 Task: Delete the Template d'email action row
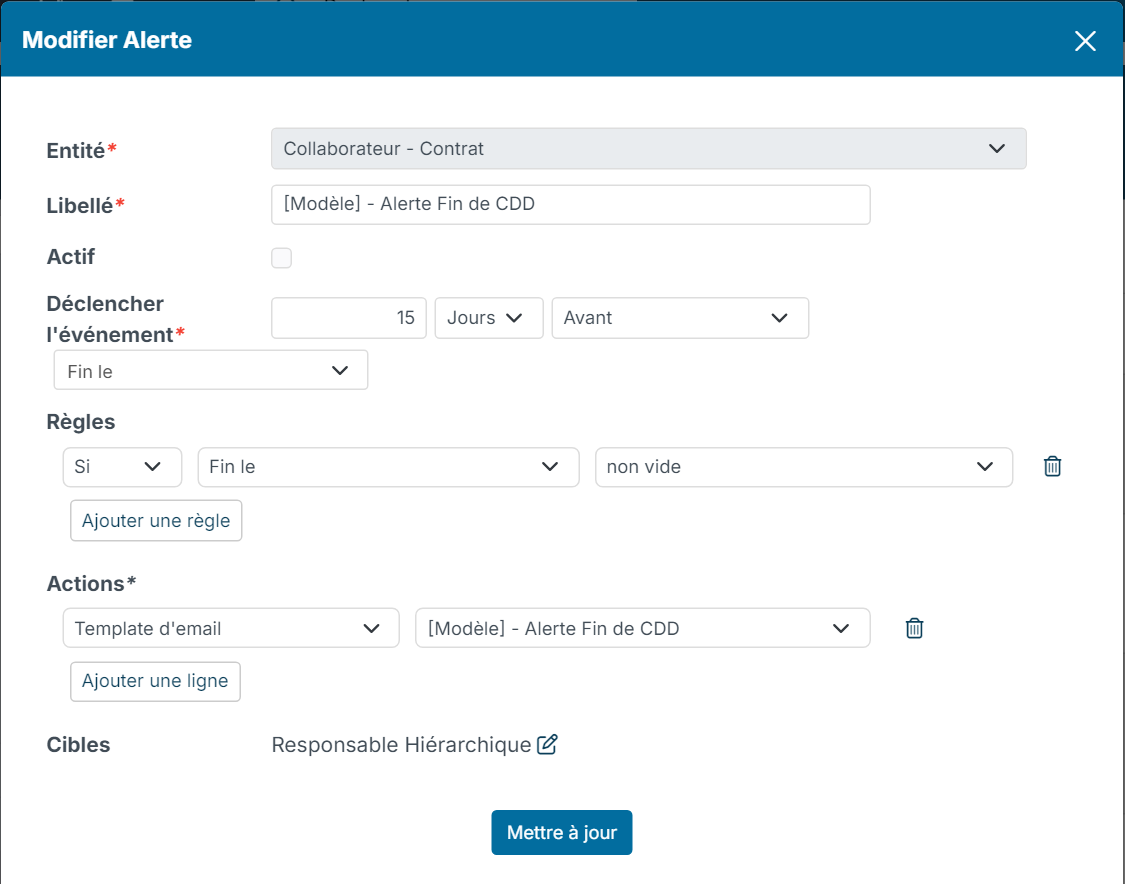(914, 628)
